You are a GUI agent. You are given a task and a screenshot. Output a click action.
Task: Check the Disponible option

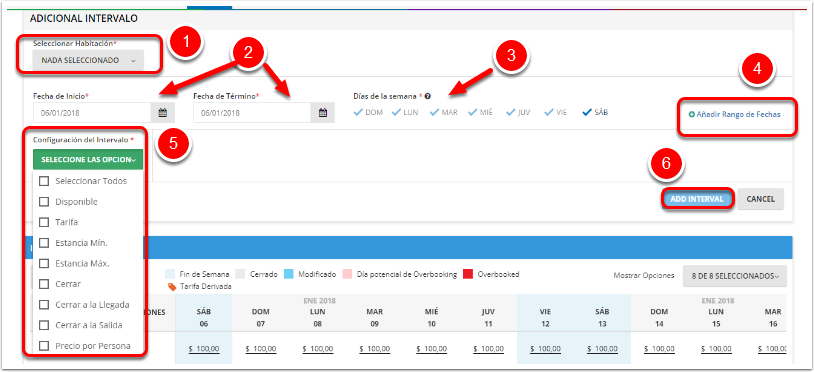coord(44,201)
